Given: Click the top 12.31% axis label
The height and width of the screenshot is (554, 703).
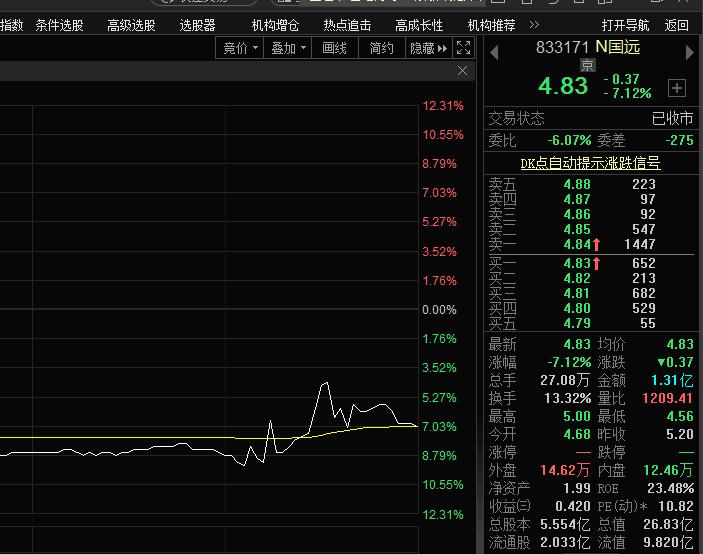Looking at the screenshot, I should tap(443, 106).
